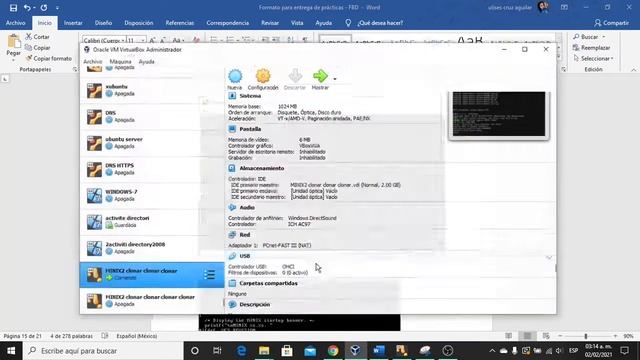The image size is (640, 360).
Task: Click the Carpetas compartidas section header
Action: point(268,283)
